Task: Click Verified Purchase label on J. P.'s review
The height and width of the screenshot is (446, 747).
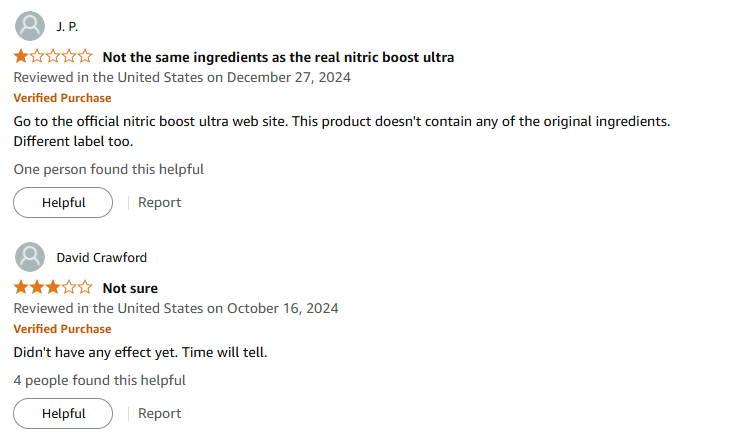Action: [62, 98]
